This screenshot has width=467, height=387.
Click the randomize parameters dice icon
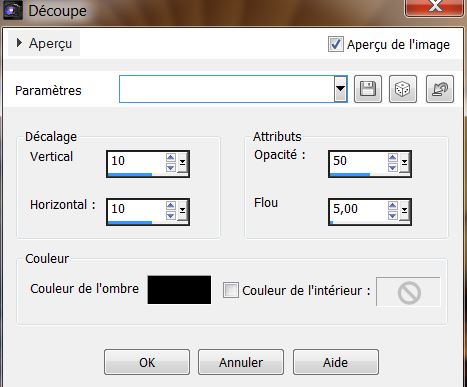point(403,89)
